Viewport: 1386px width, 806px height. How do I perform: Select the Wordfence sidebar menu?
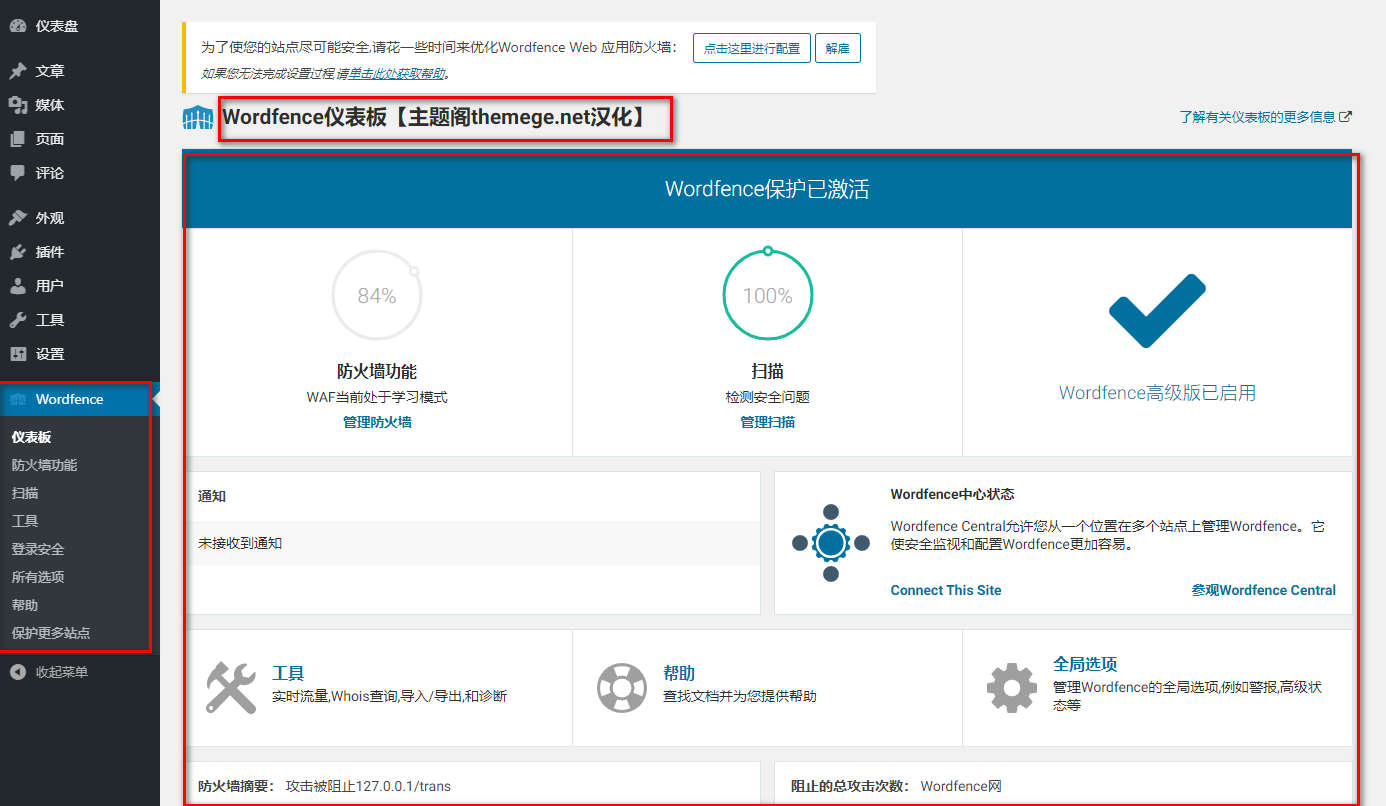tap(80, 399)
